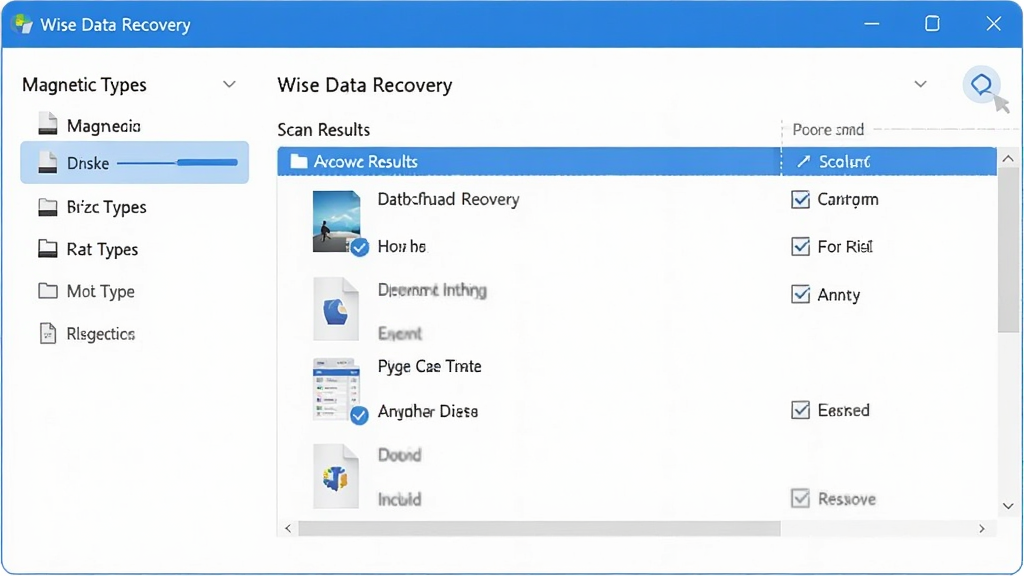Click the Scan Results heading
Image resolution: width=1024 pixels, height=576 pixels.
point(323,129)
